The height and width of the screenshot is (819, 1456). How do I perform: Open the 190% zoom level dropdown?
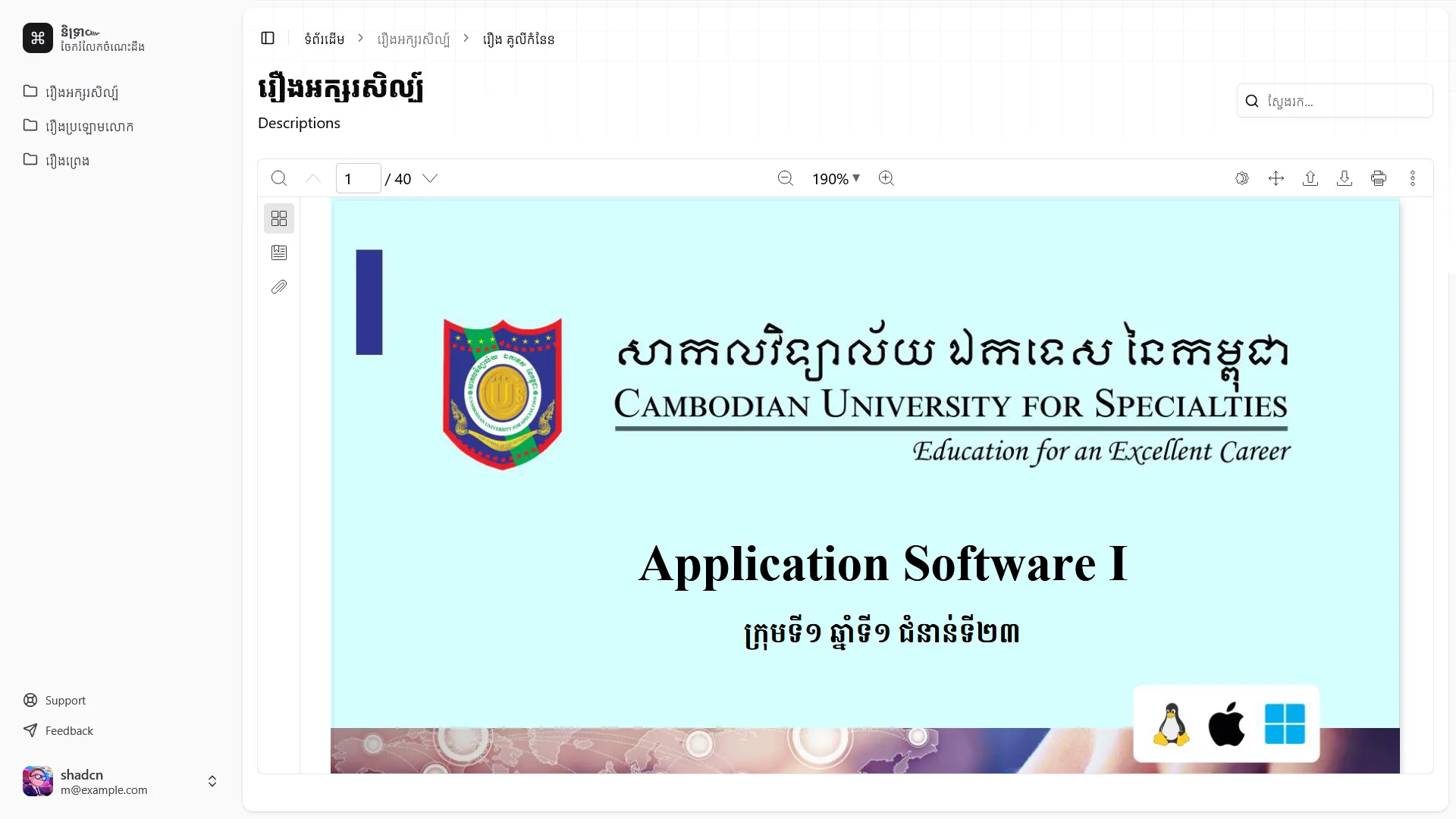point(835,178)
